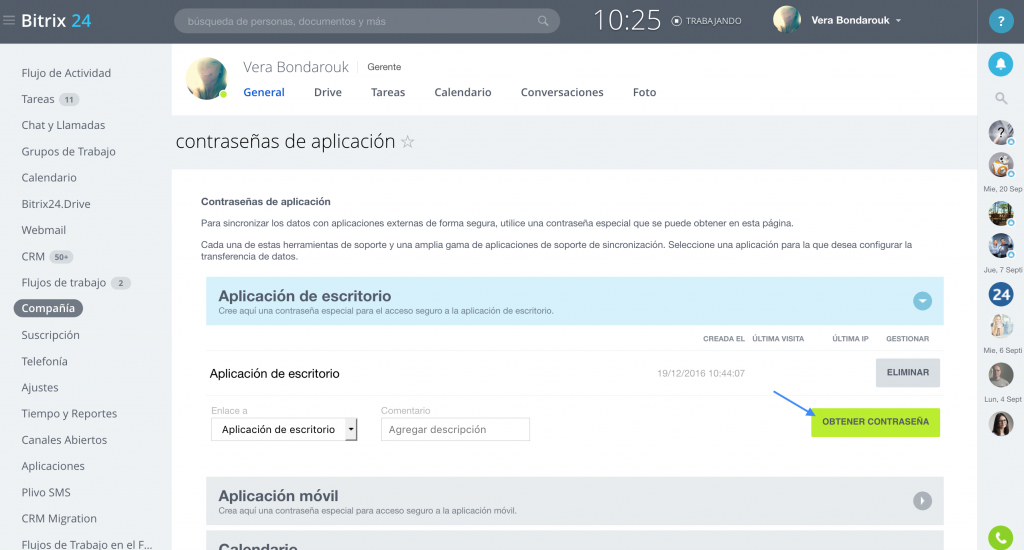Click the Vera Bondarouk profile name heading
1024x550 pixels.
296,67
